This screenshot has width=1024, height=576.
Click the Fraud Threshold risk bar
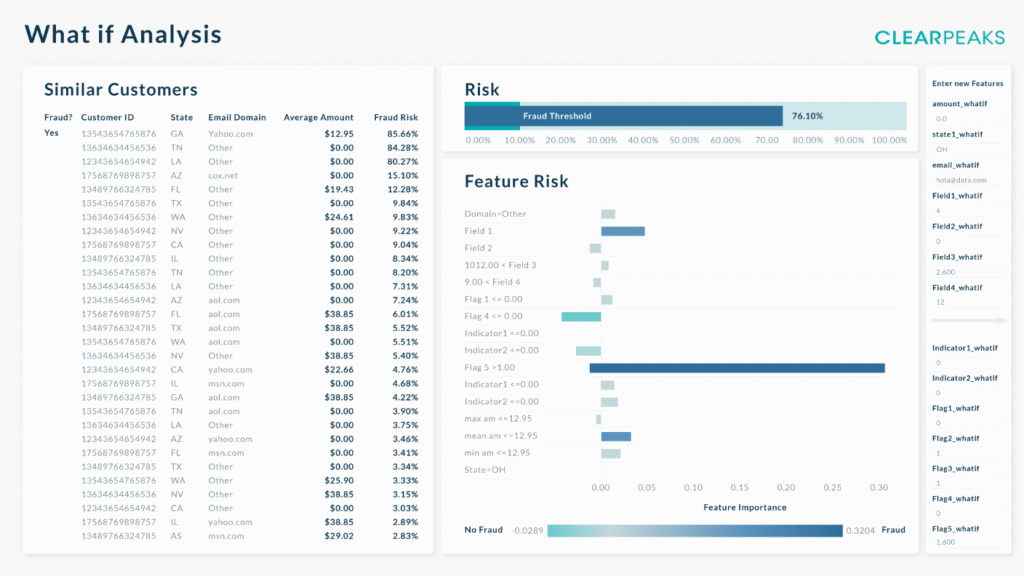pos(623,116)
